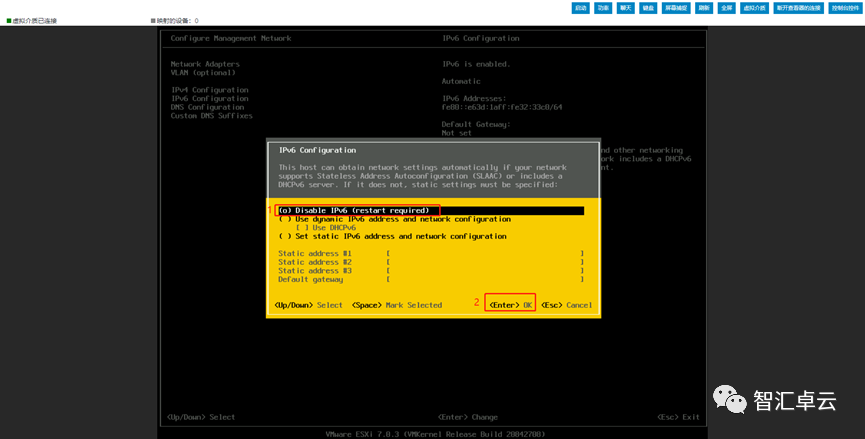This screenshot has height=439, width=865.
Task: Click <Esc> Cancel in the dialog
Action: pos(567,305)
